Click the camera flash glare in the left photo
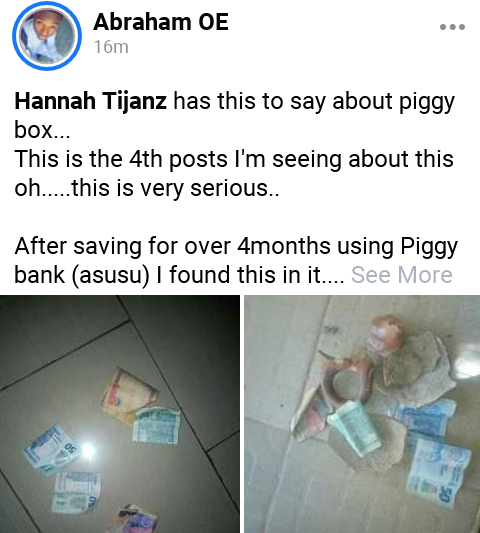 [x=88, y=450]
